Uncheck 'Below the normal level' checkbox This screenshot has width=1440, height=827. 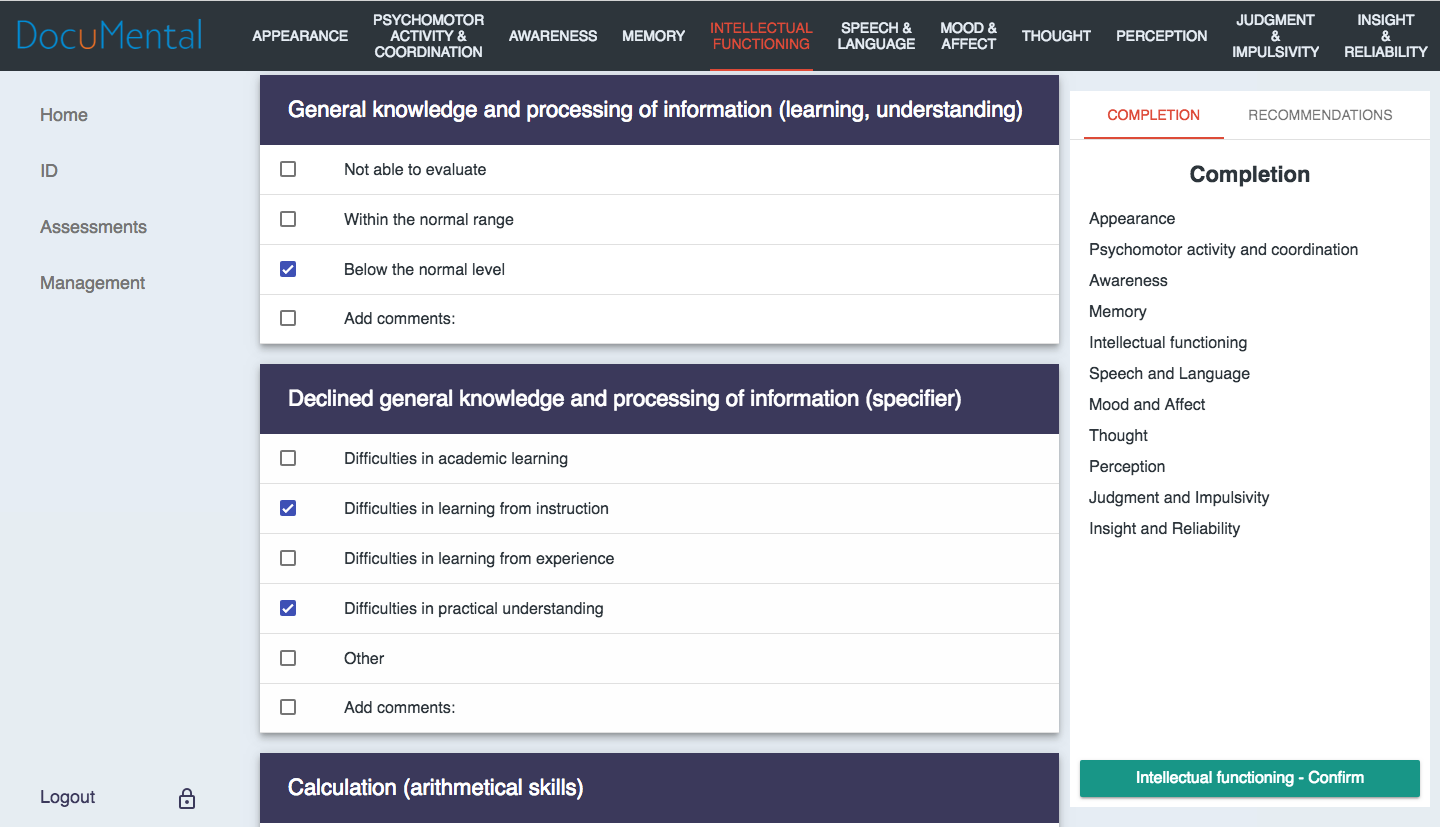click(x=288, y=269)
